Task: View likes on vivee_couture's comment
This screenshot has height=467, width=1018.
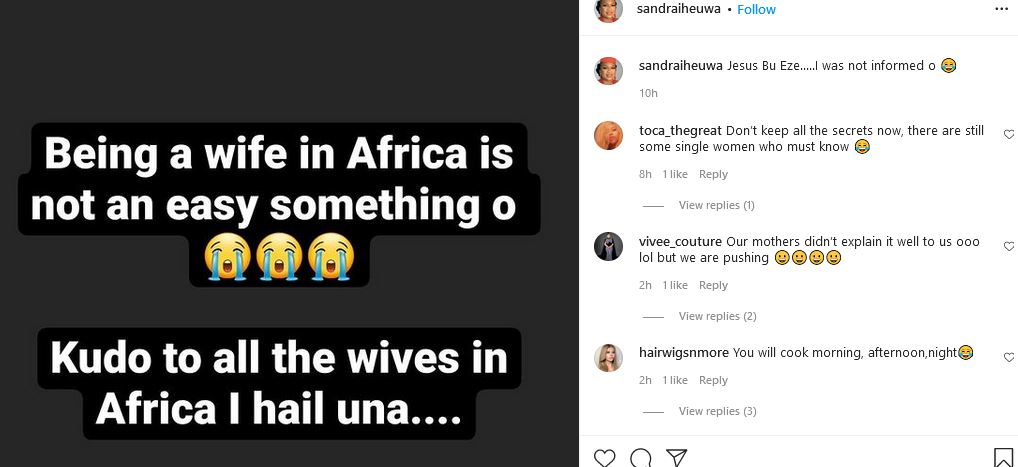Action: point(675,285)
